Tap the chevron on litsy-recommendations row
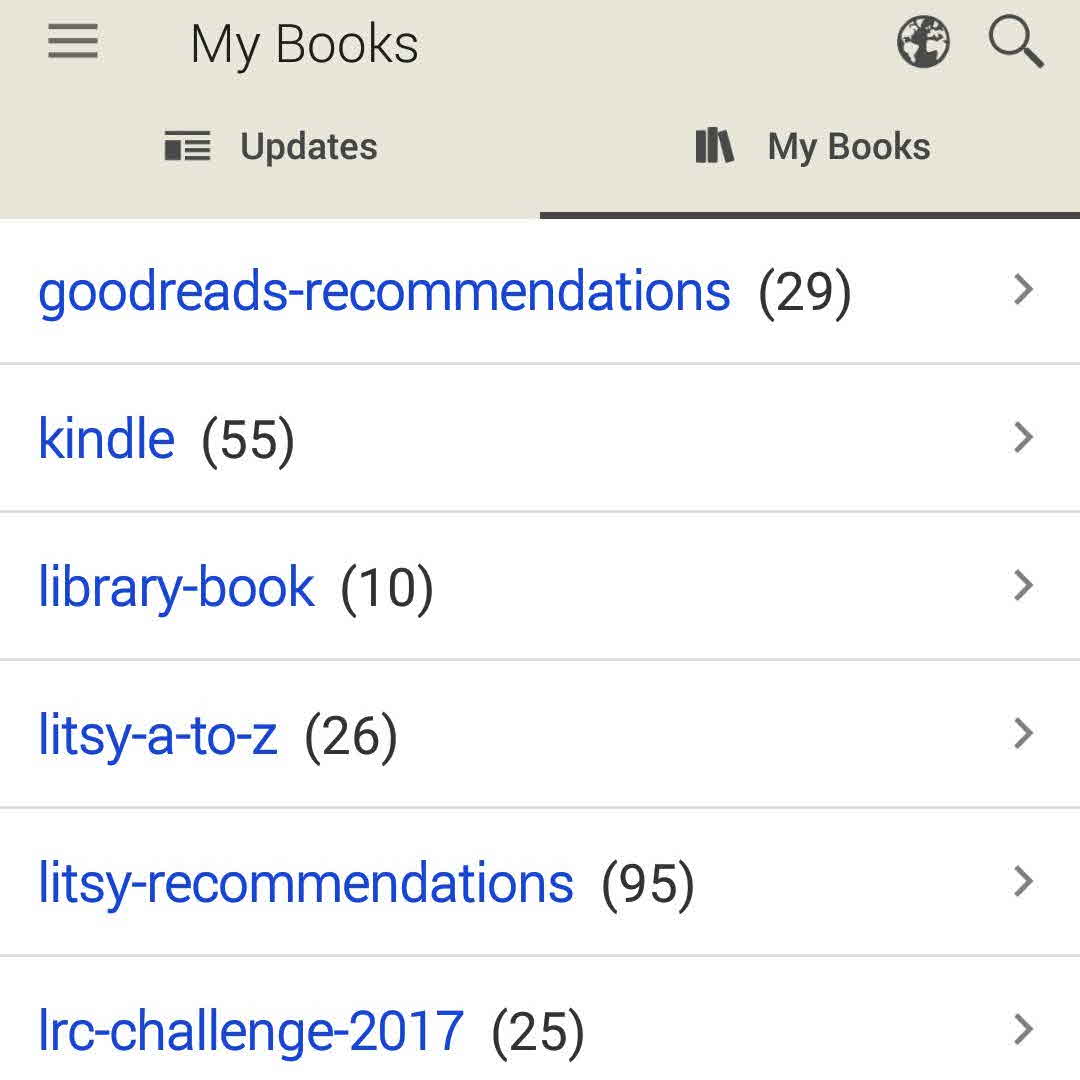The image size is (1080, 1080). coord(1022,882)
